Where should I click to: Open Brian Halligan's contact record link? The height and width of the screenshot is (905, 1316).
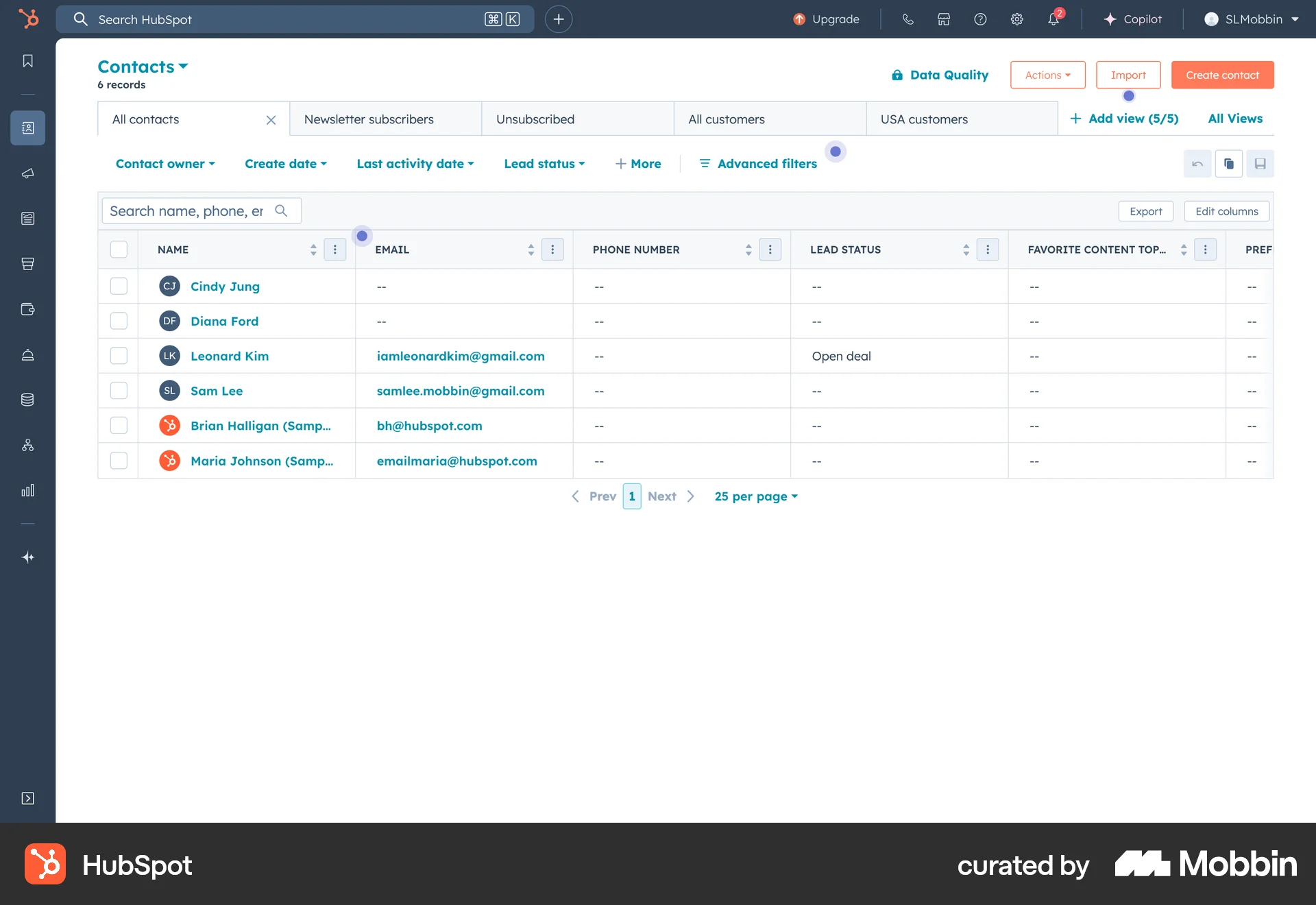tap(260, 425)
